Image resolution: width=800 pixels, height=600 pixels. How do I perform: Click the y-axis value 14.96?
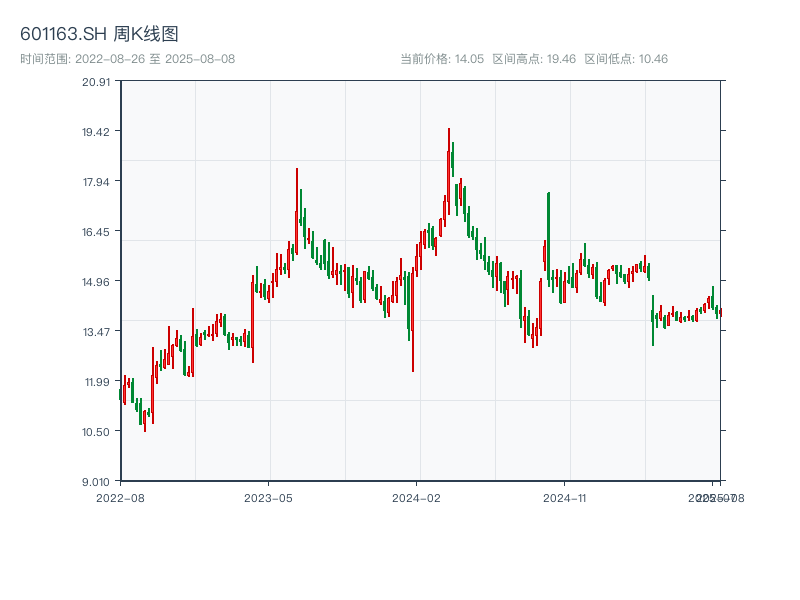click(x=96, y=282)
